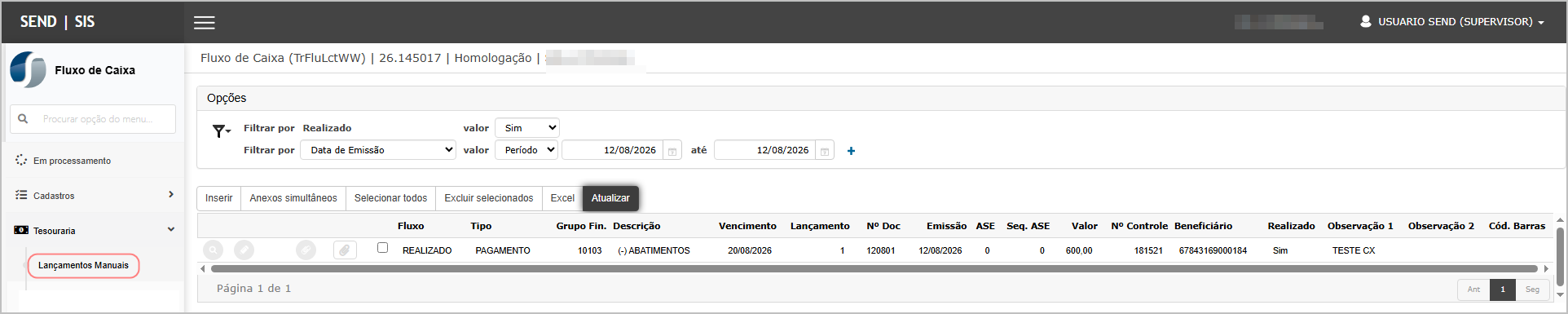The image size is (1568, 314).
Task: Click the start date field 12/08/2026
Action: [613, 150]
